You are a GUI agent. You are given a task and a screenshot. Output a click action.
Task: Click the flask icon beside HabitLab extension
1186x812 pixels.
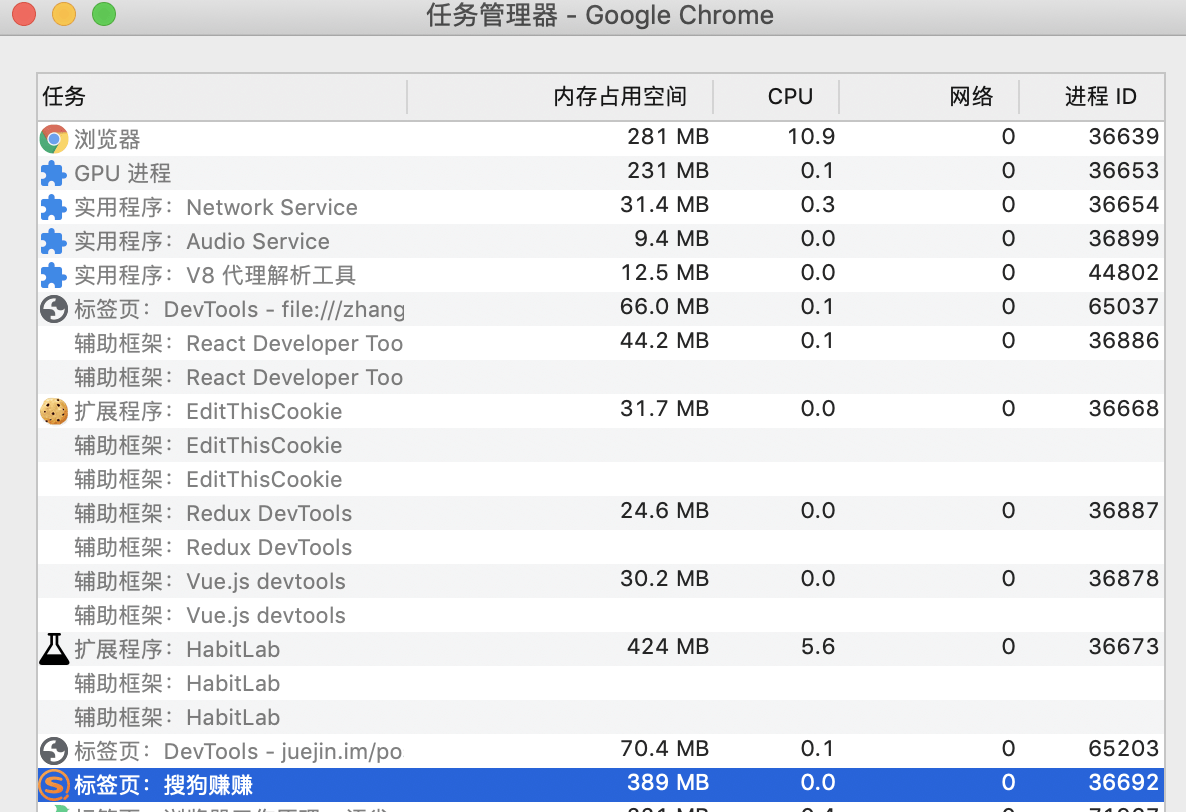54,649
